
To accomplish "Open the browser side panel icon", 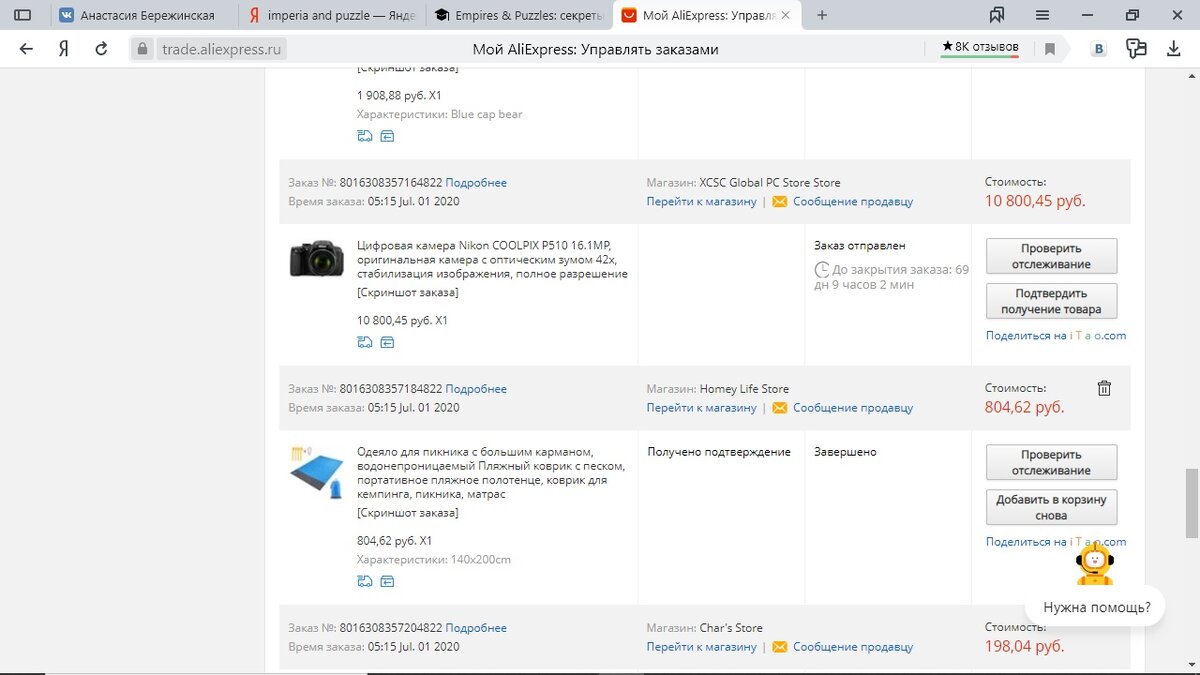I will 22,15.
